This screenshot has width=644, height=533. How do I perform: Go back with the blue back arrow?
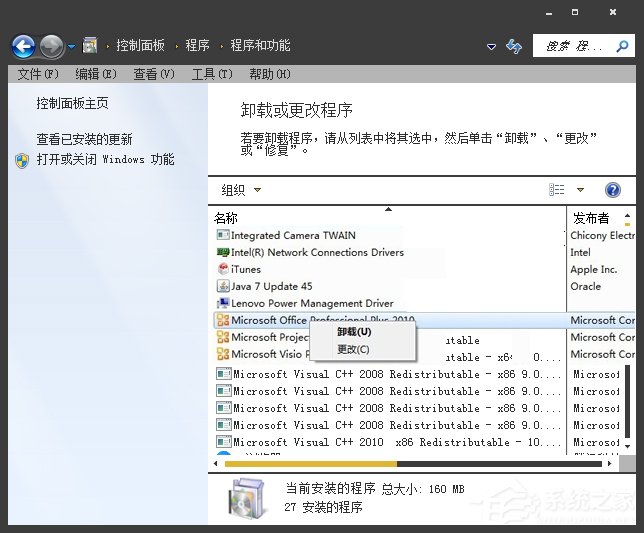(23, 46)
